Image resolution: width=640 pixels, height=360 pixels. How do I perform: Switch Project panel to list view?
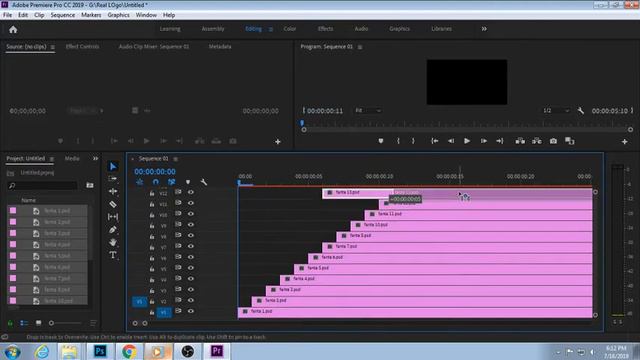[x=24, y=323]
